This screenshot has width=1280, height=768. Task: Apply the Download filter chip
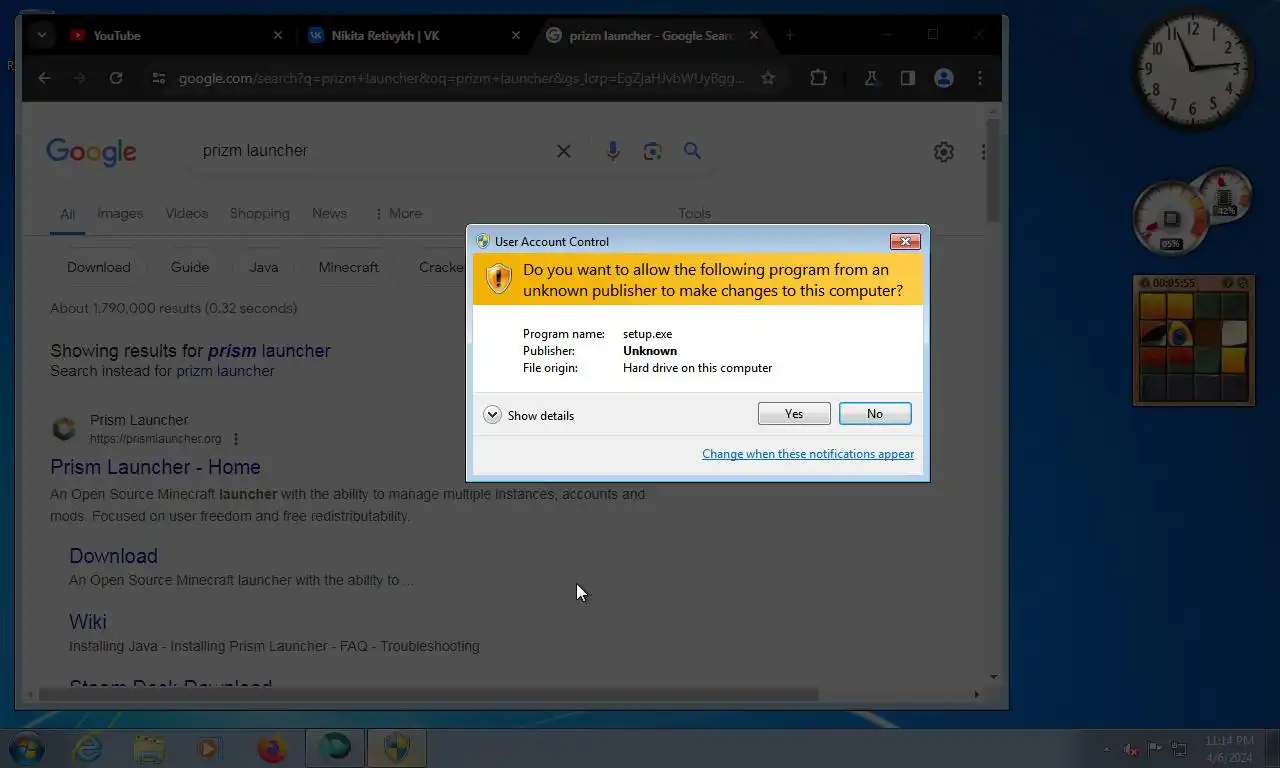(98, 267)
